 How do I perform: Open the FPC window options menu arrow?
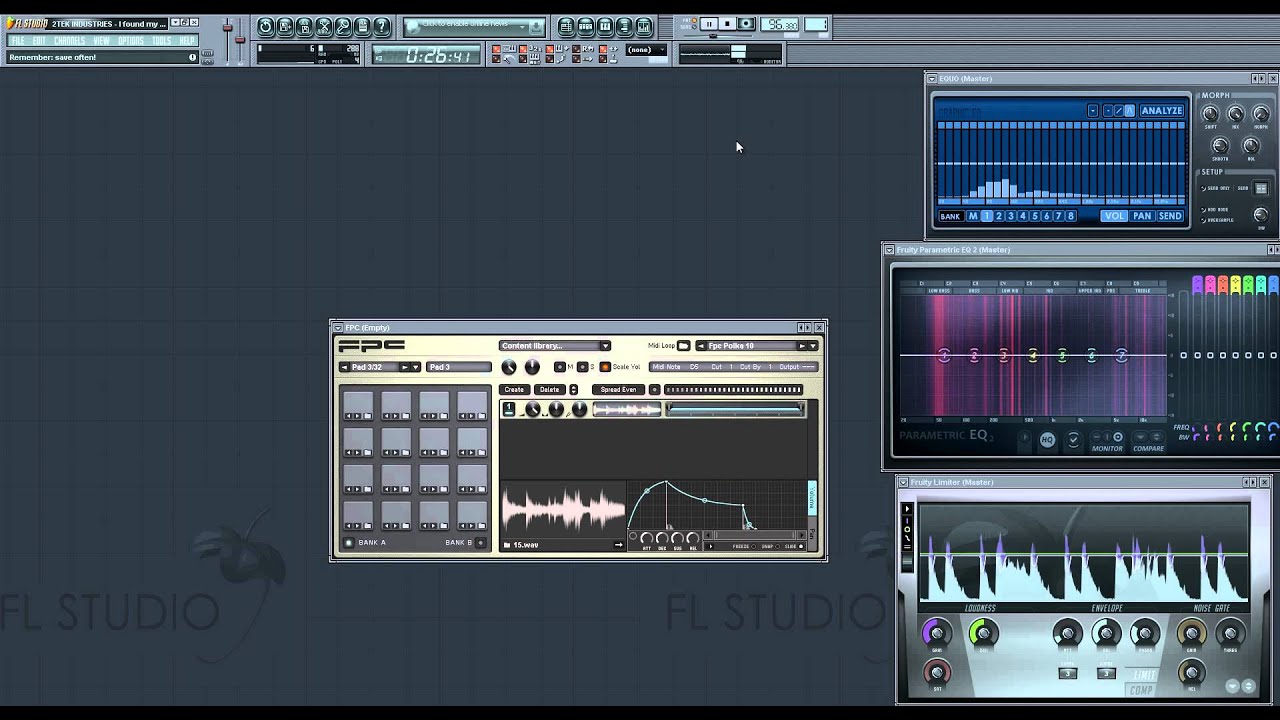coord(338,328)
